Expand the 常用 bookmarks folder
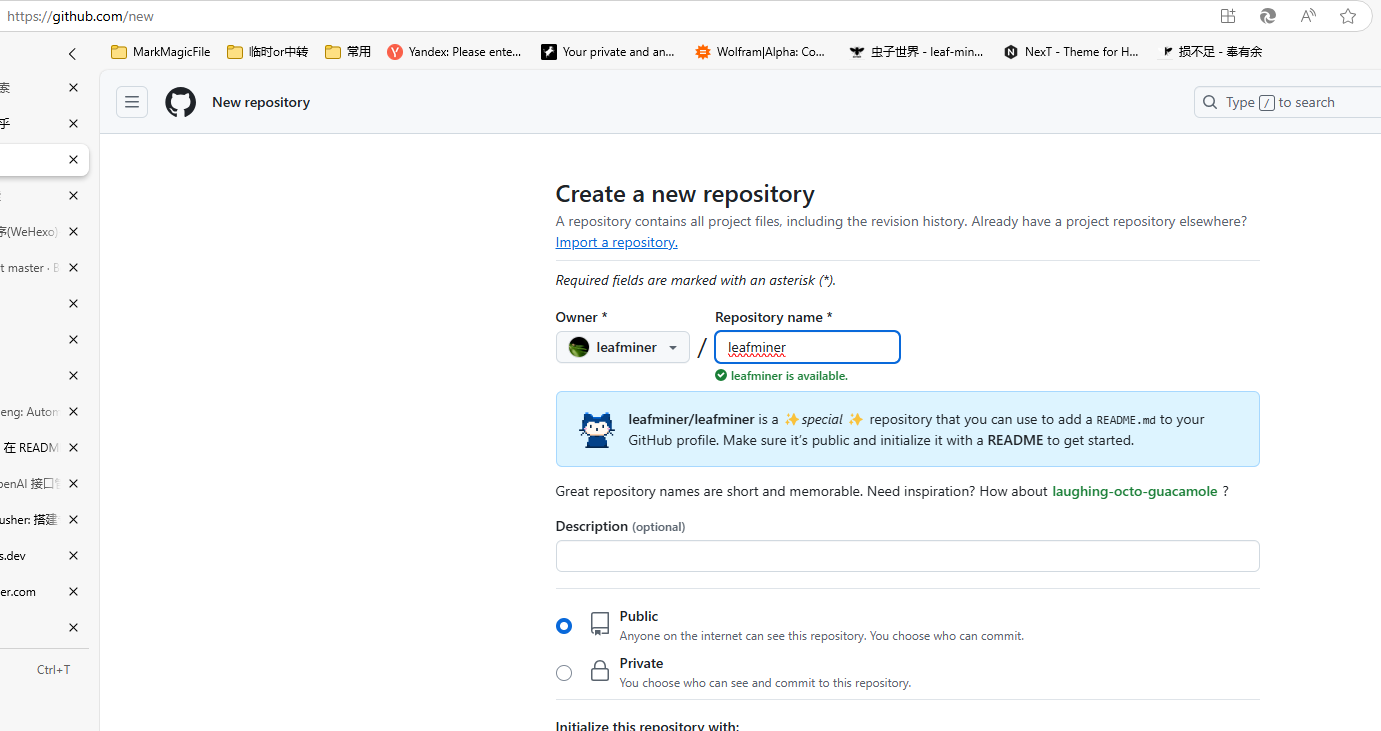Screen dimensions: 1381x731 tap(348, 52)
